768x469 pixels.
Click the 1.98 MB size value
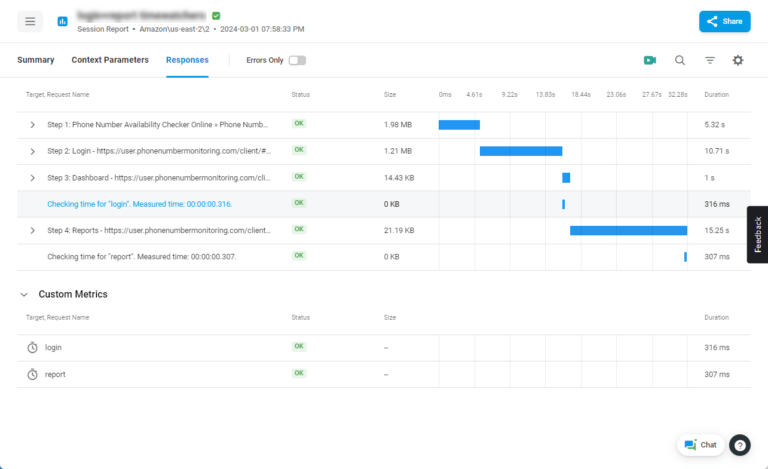[x=398, y=125]
